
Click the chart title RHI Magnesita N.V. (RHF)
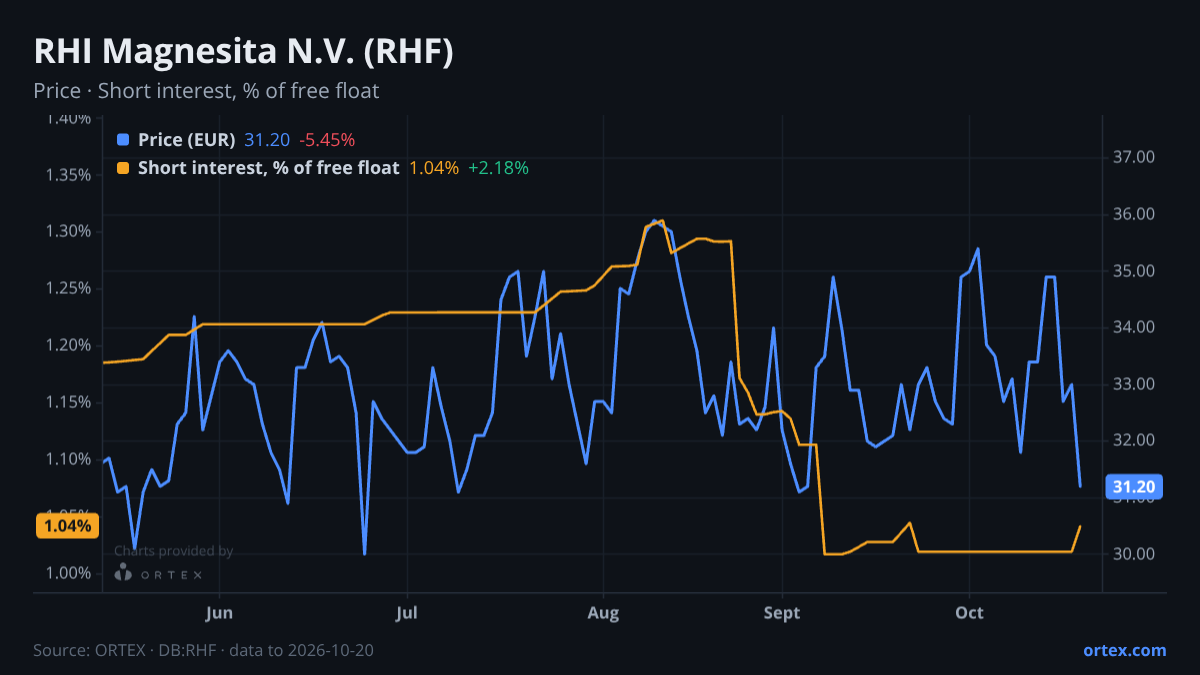coord(243,52)
